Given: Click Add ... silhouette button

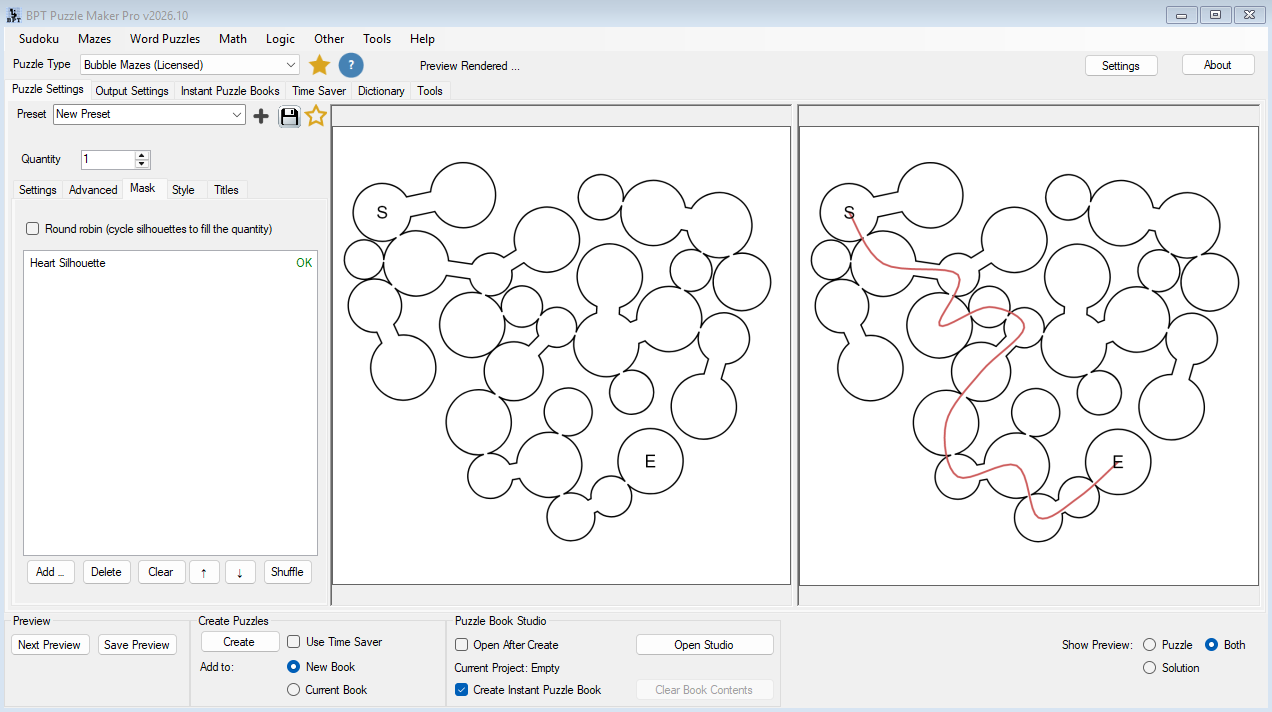Looking at the screenshot, I should (x=50, y=572).
